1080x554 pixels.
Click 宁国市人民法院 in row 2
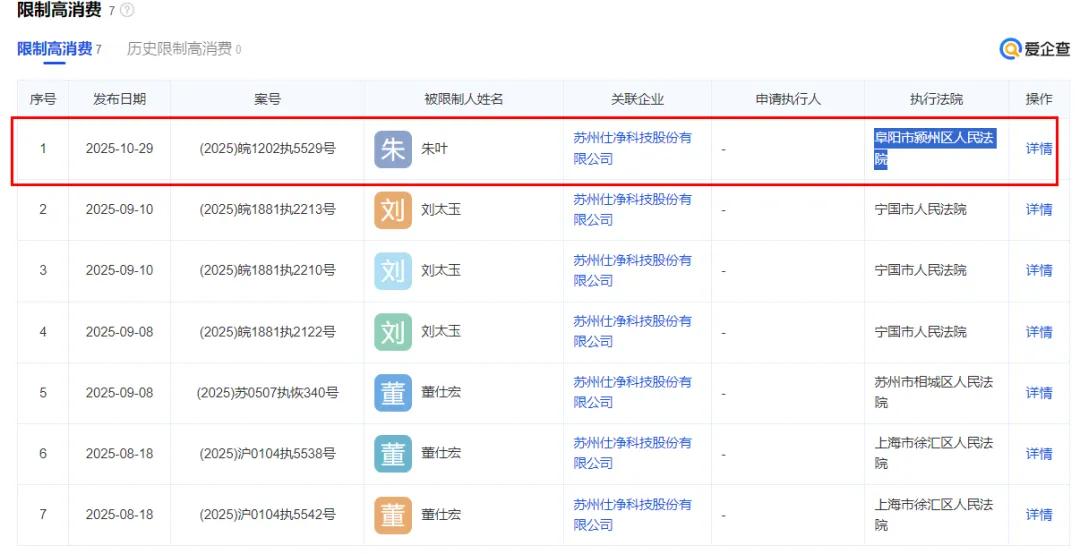[x=920, y=209]
